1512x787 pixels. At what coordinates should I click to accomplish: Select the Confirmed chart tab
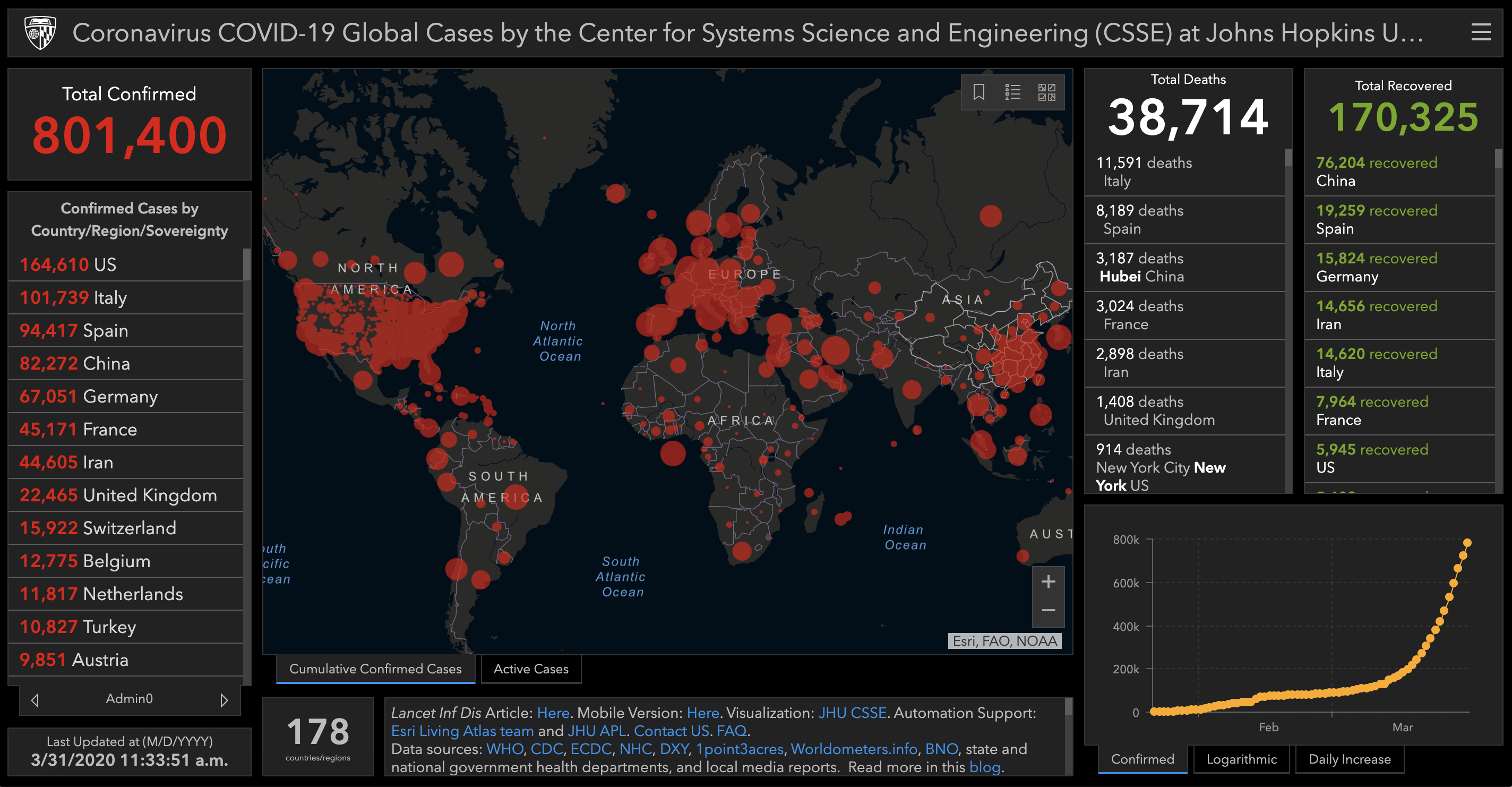(x=1142, y=759)
